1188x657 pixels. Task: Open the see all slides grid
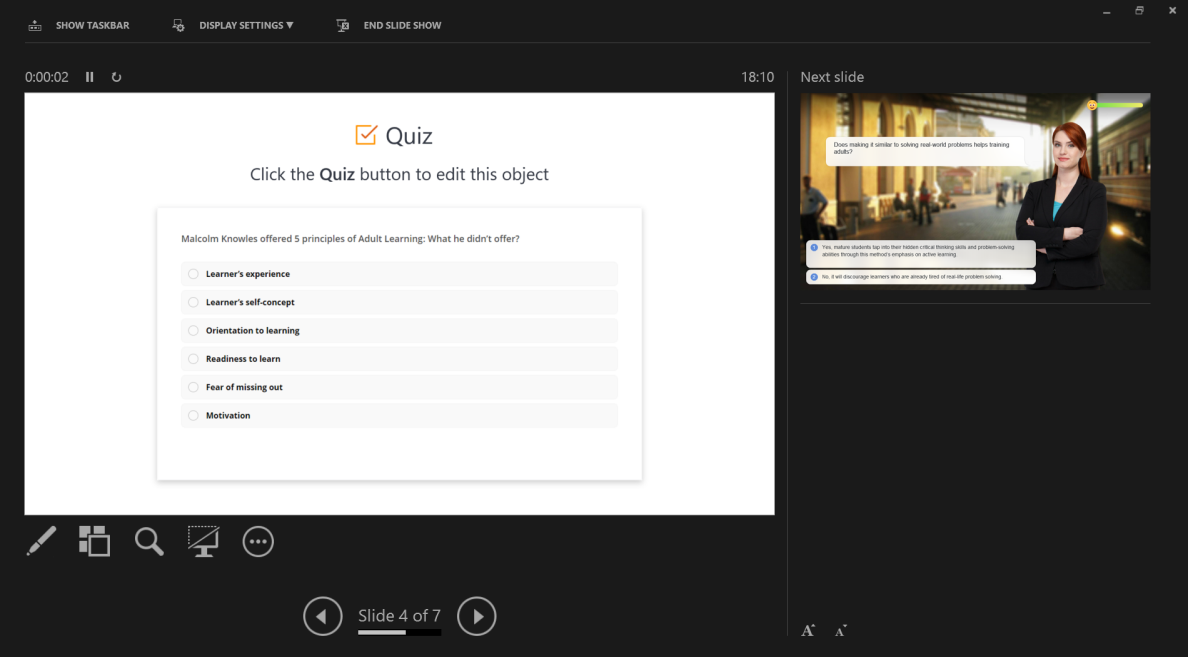click(95, 541)
